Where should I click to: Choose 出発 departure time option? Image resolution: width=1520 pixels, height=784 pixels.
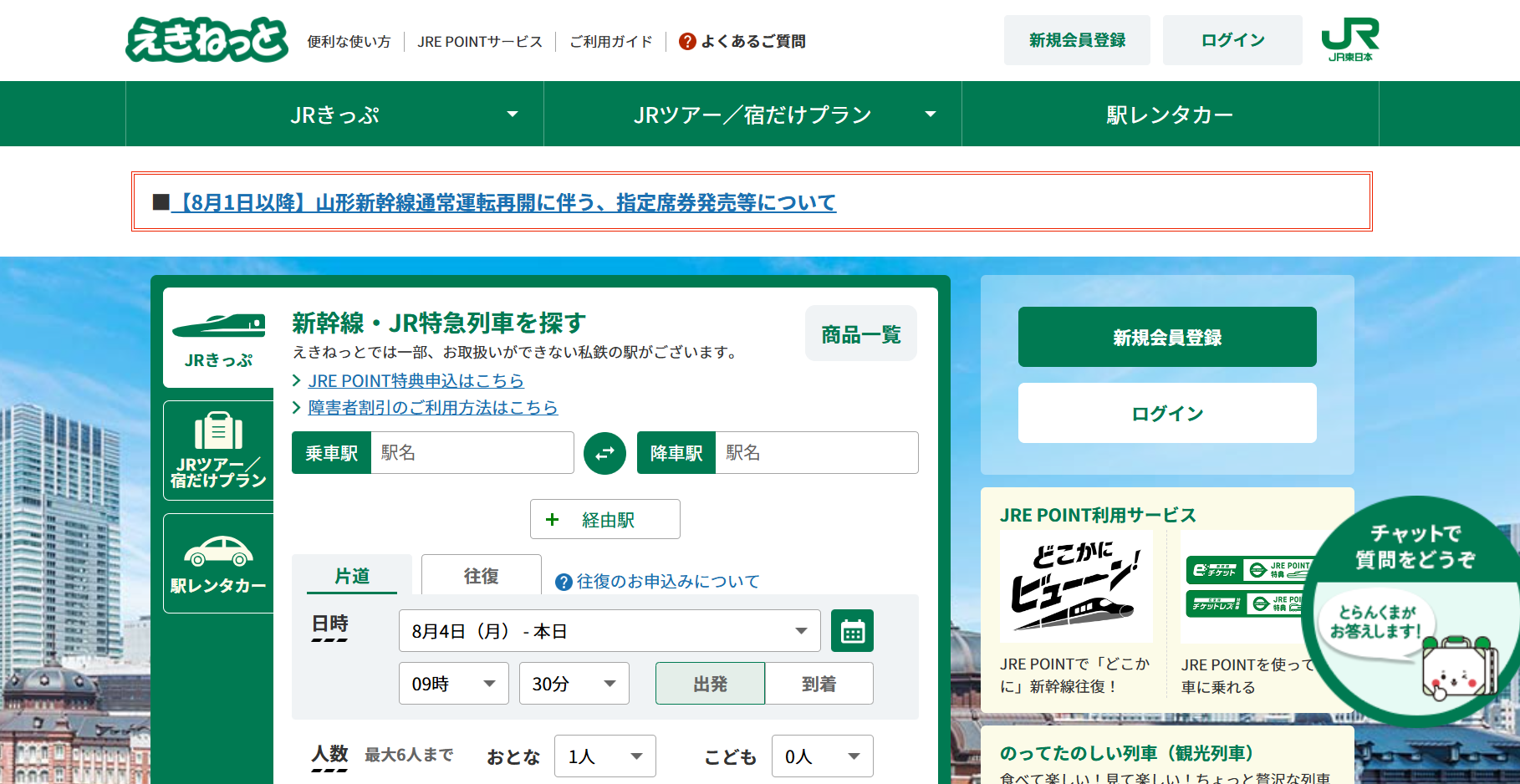click(710, 684)
